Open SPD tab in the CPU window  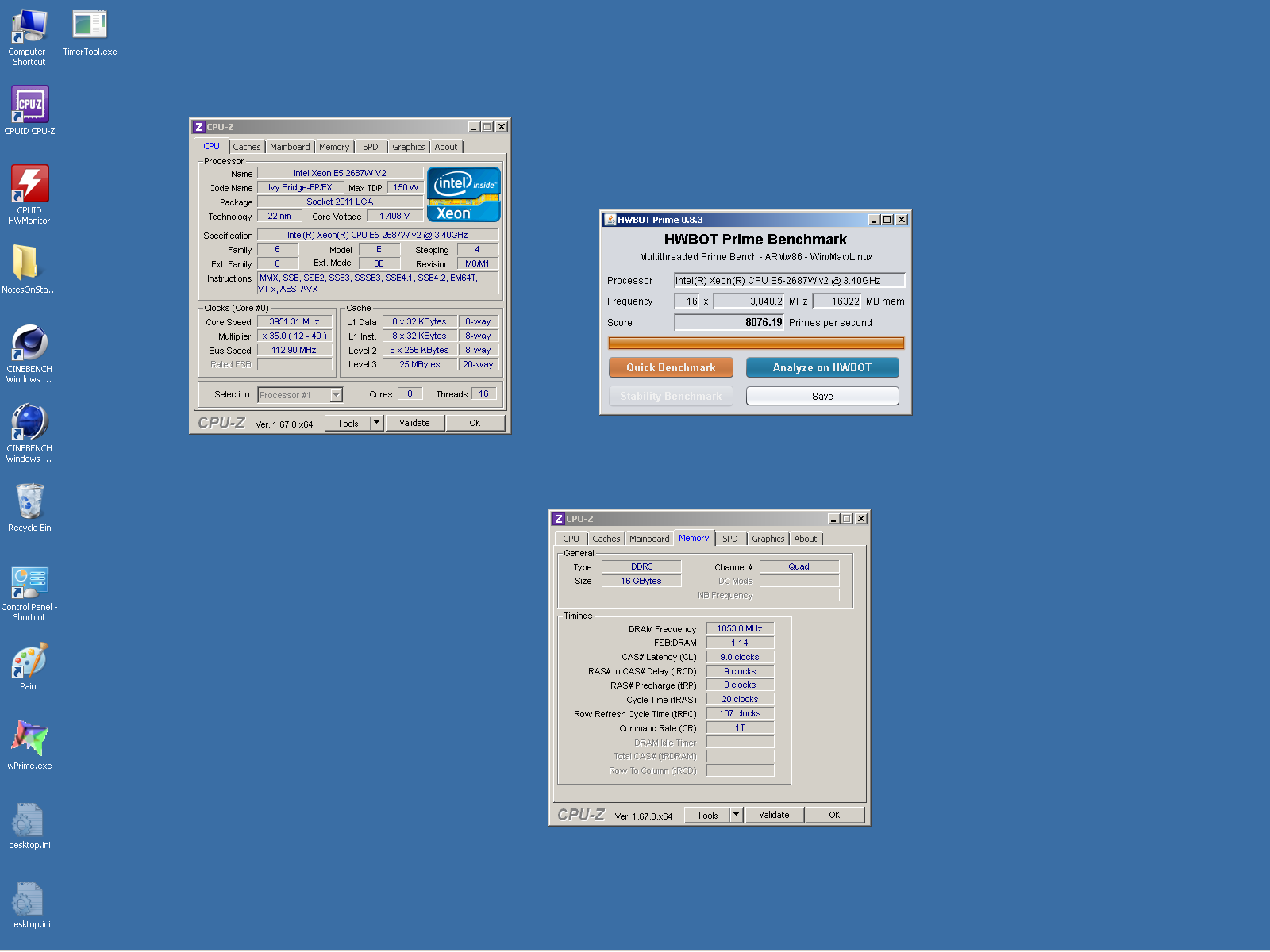point(371,147)
